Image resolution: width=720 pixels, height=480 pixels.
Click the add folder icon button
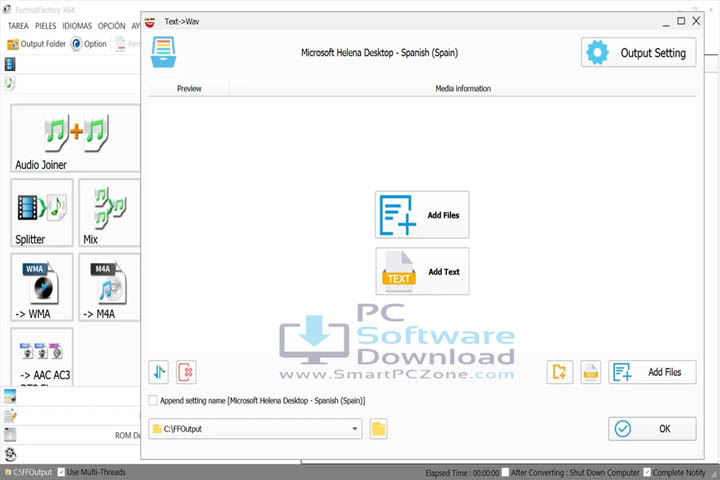coord(560,372)
